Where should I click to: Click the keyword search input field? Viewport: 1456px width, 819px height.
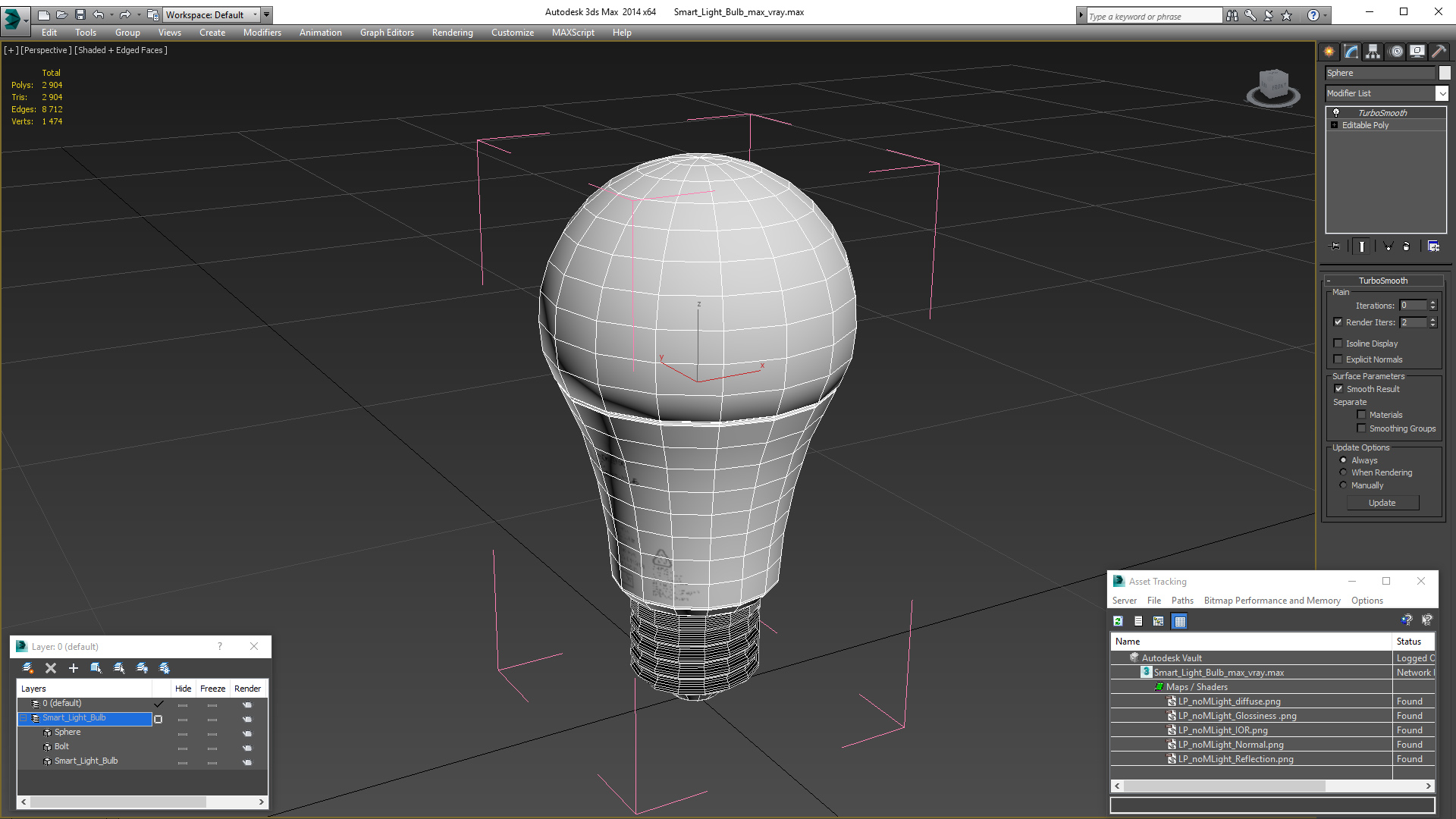coord(1153,16)
